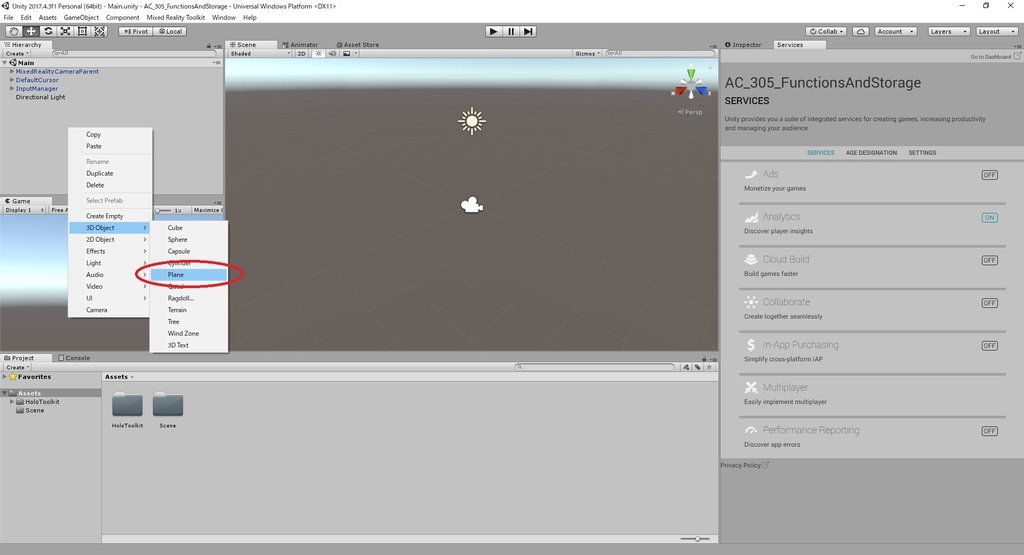The height and width of the screenshot is (555, 1024).
Task: Select the Move tool
Action: coord(31,31)
